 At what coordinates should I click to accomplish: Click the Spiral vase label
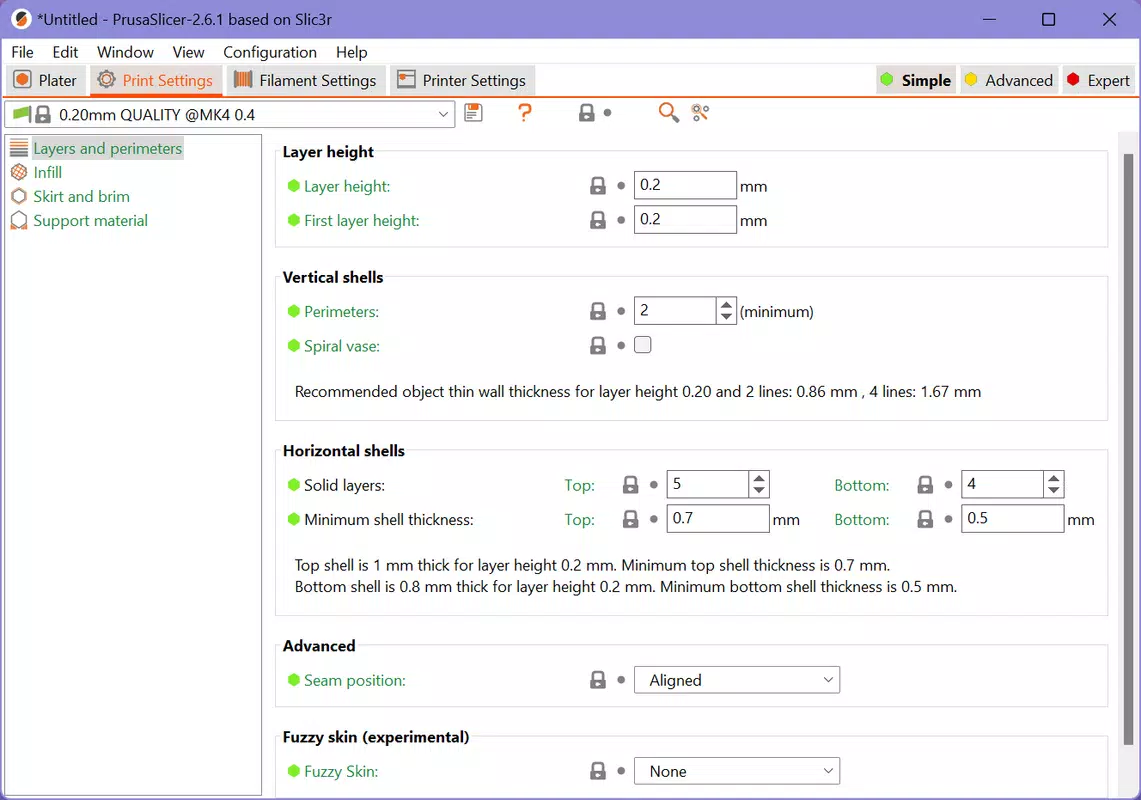click(342, 346)
